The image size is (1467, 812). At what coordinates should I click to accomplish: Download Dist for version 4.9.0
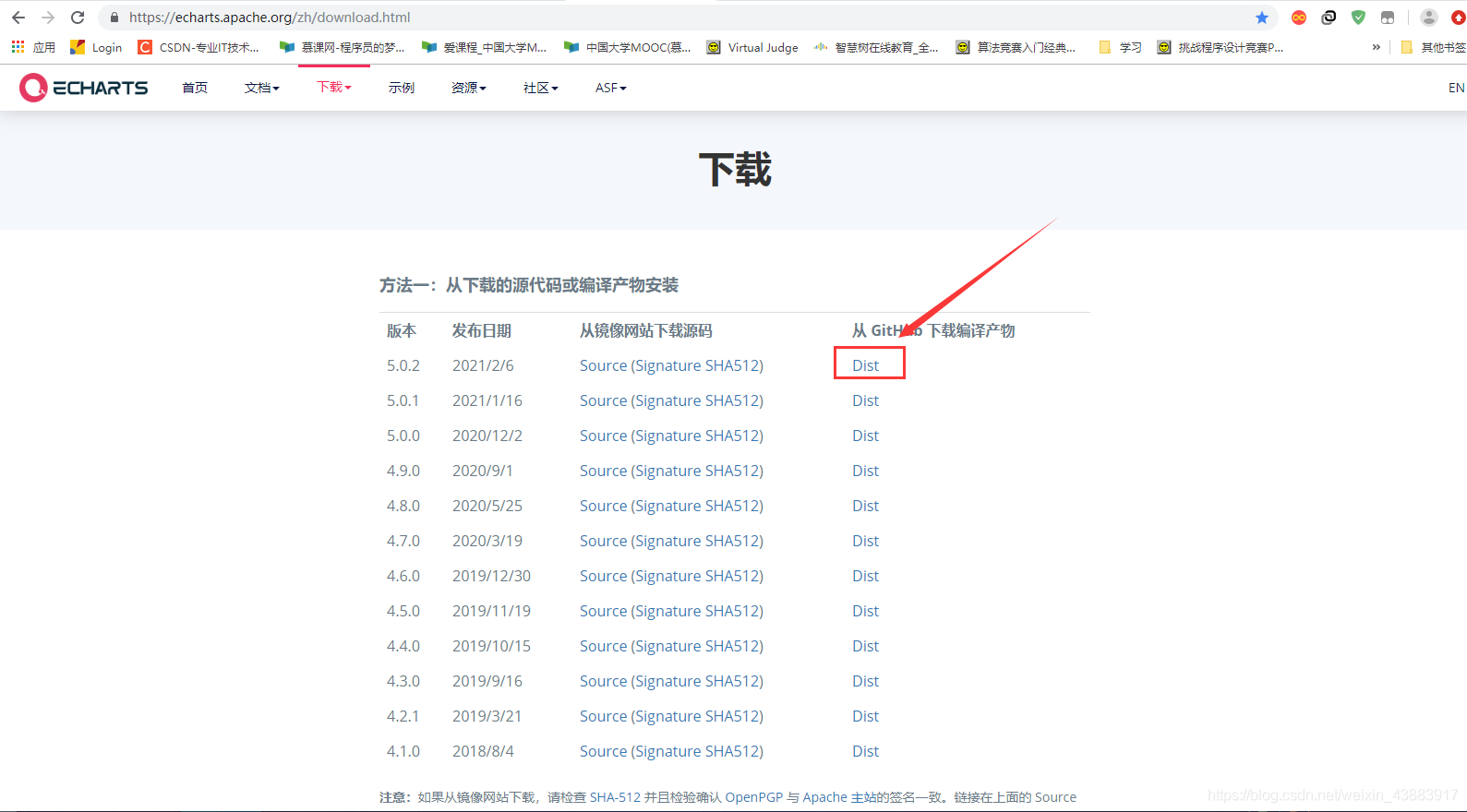click(865, 471)
